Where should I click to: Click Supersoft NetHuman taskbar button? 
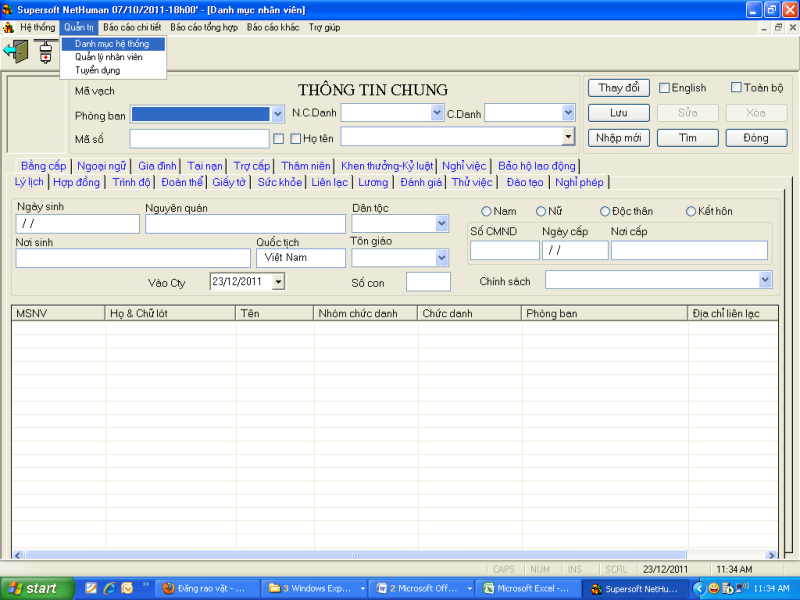636,588
